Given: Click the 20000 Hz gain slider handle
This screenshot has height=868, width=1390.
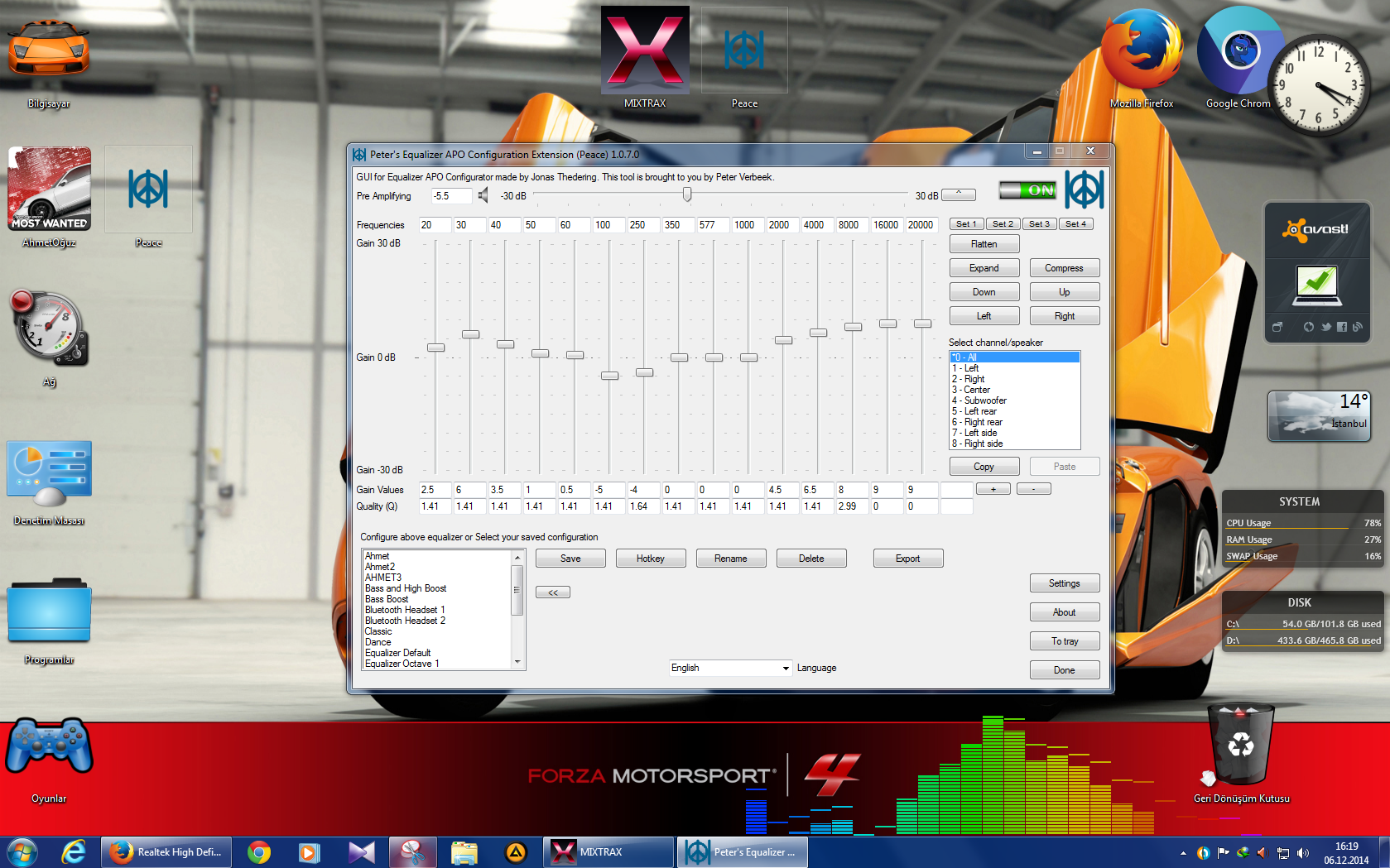Looking at the screenshot, I should (x=923, y=324).
